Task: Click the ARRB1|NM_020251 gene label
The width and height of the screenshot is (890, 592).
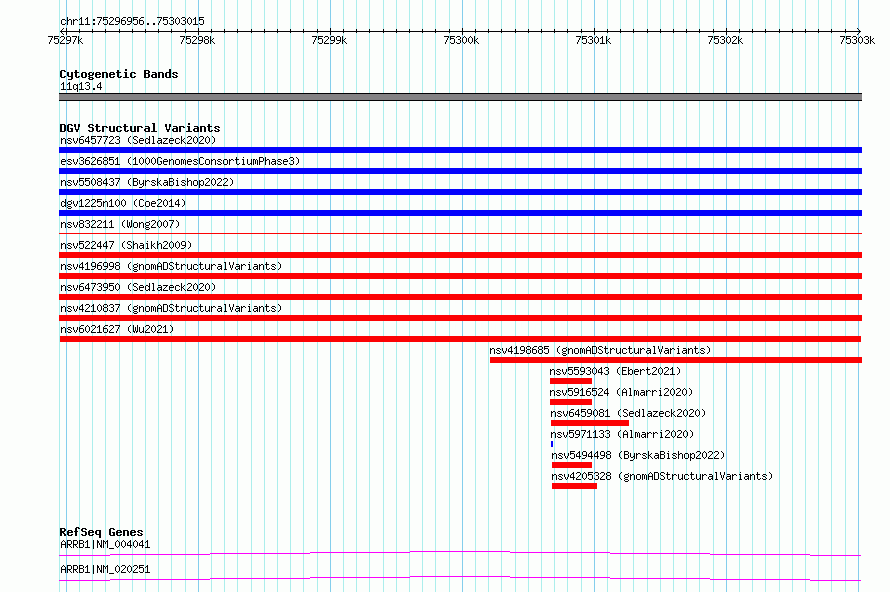Action: coord(105,569)
